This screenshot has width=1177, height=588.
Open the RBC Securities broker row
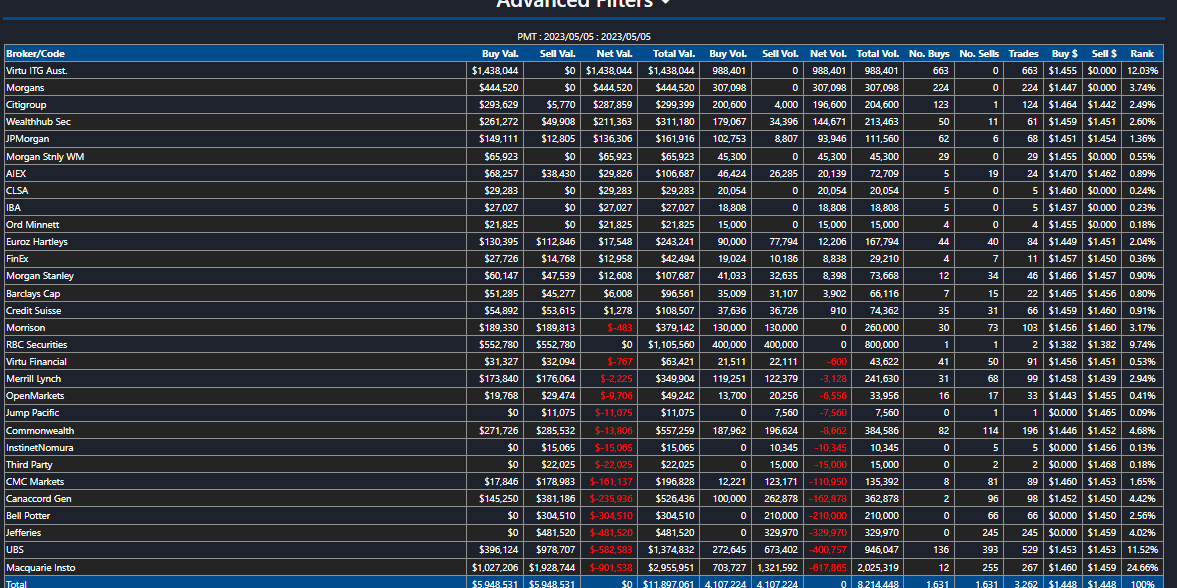coord(583,345)
